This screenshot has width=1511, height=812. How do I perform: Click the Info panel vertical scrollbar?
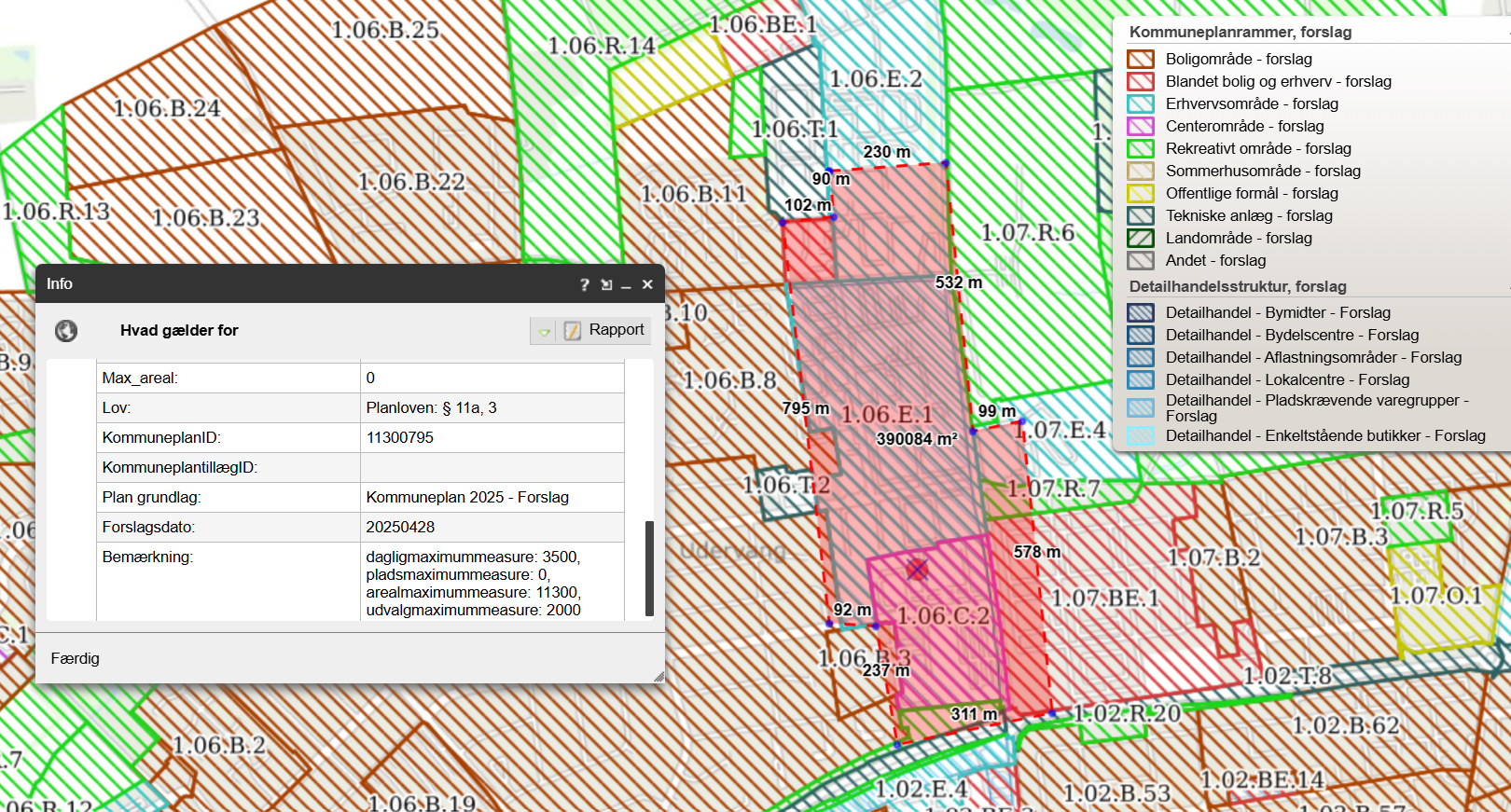[x=649, y=569]
